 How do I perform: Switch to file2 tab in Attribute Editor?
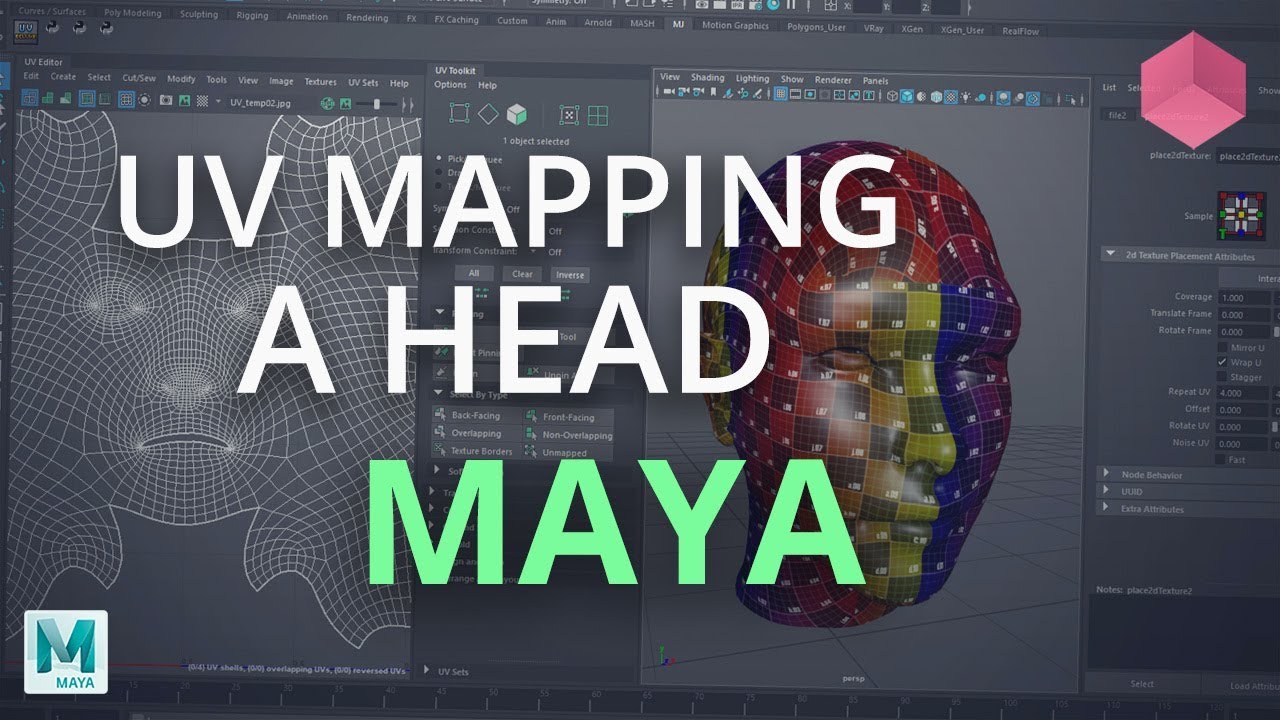tap(1116, 115)
